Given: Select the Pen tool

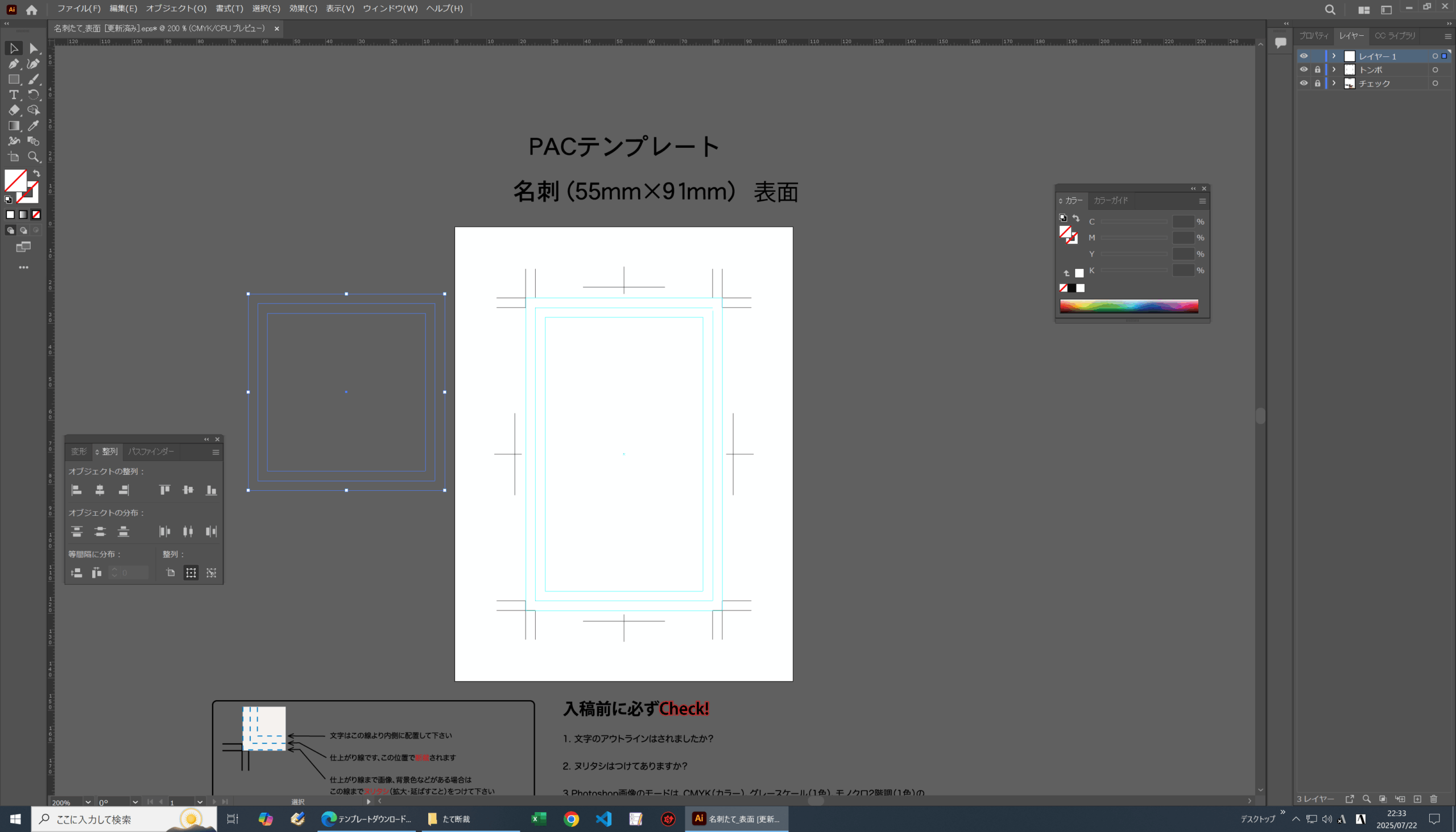Looking at the screenshot, I should 14,64.
